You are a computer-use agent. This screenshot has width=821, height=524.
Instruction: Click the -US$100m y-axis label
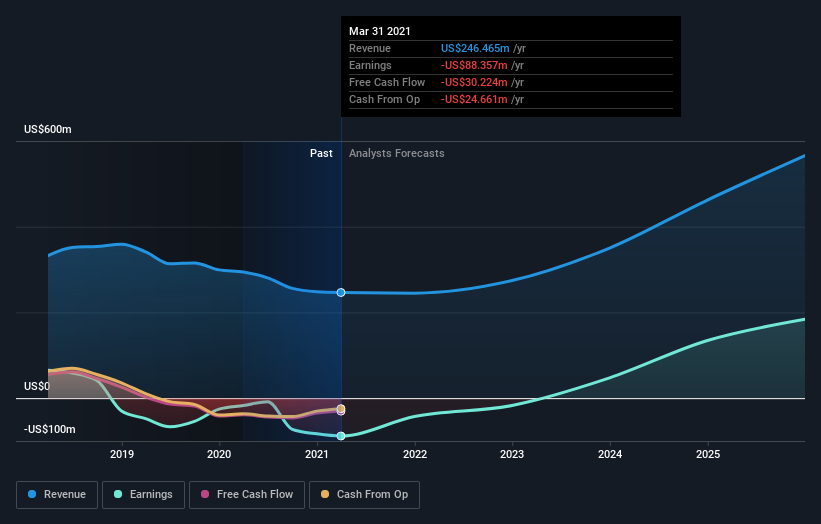coord(50,429)
